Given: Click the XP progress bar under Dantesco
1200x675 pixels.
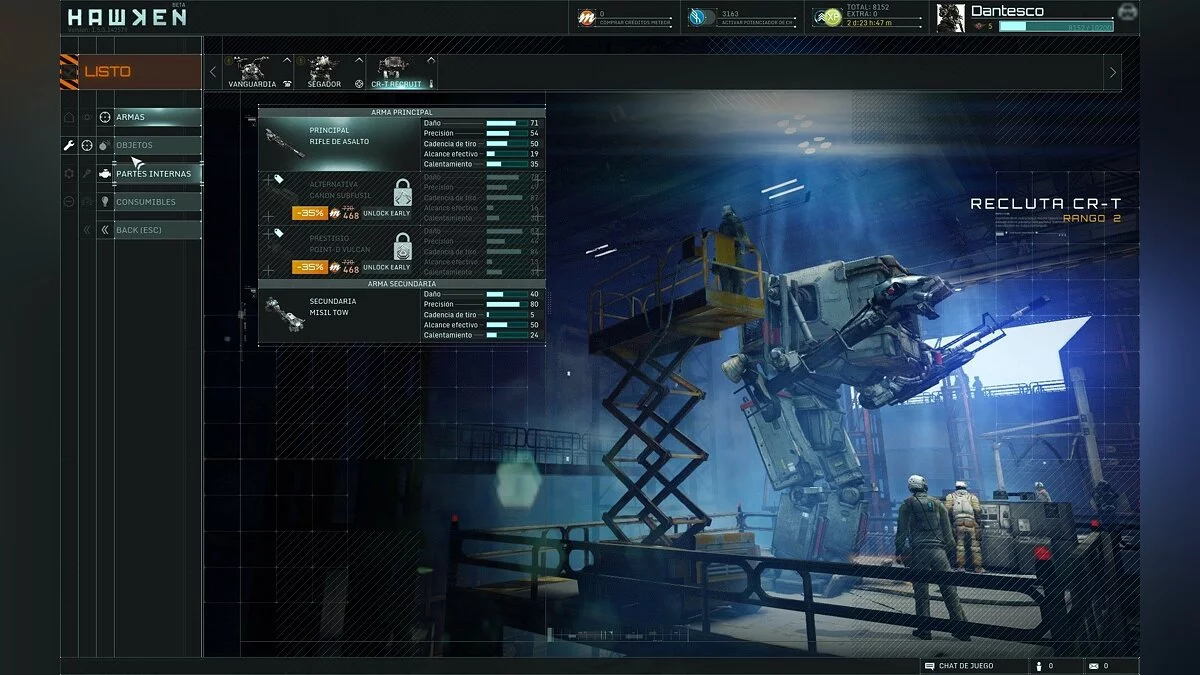Looking at the screenshot, I should (x=1058, y=27).
